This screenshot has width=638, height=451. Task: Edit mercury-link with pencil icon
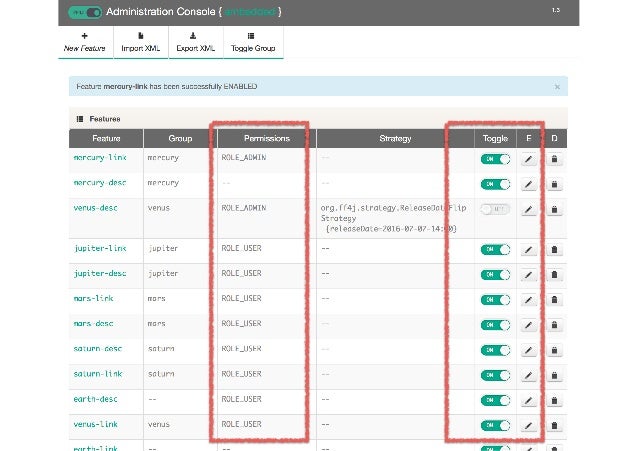[529, 159]
